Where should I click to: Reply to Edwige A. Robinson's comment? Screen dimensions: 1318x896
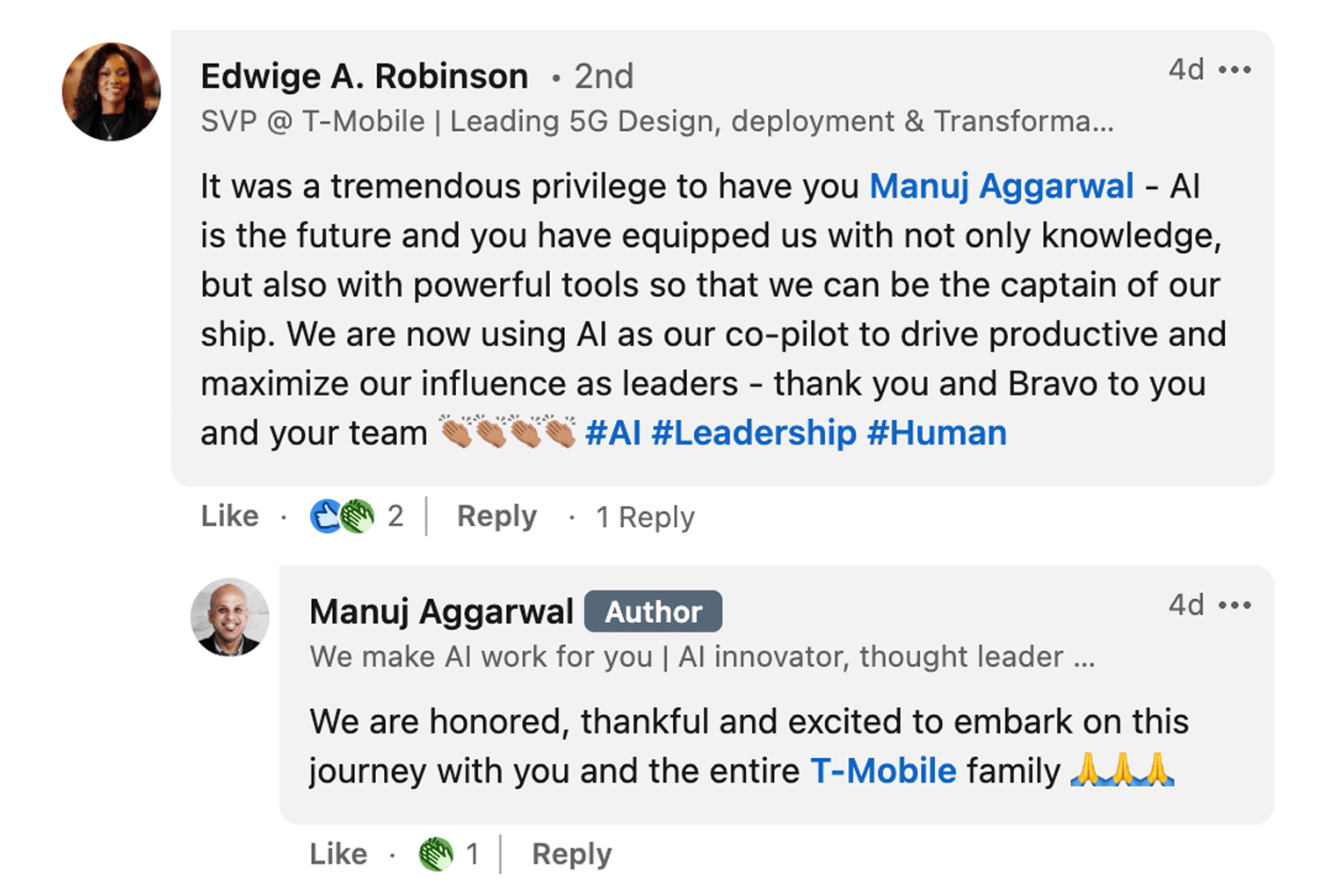496,516
